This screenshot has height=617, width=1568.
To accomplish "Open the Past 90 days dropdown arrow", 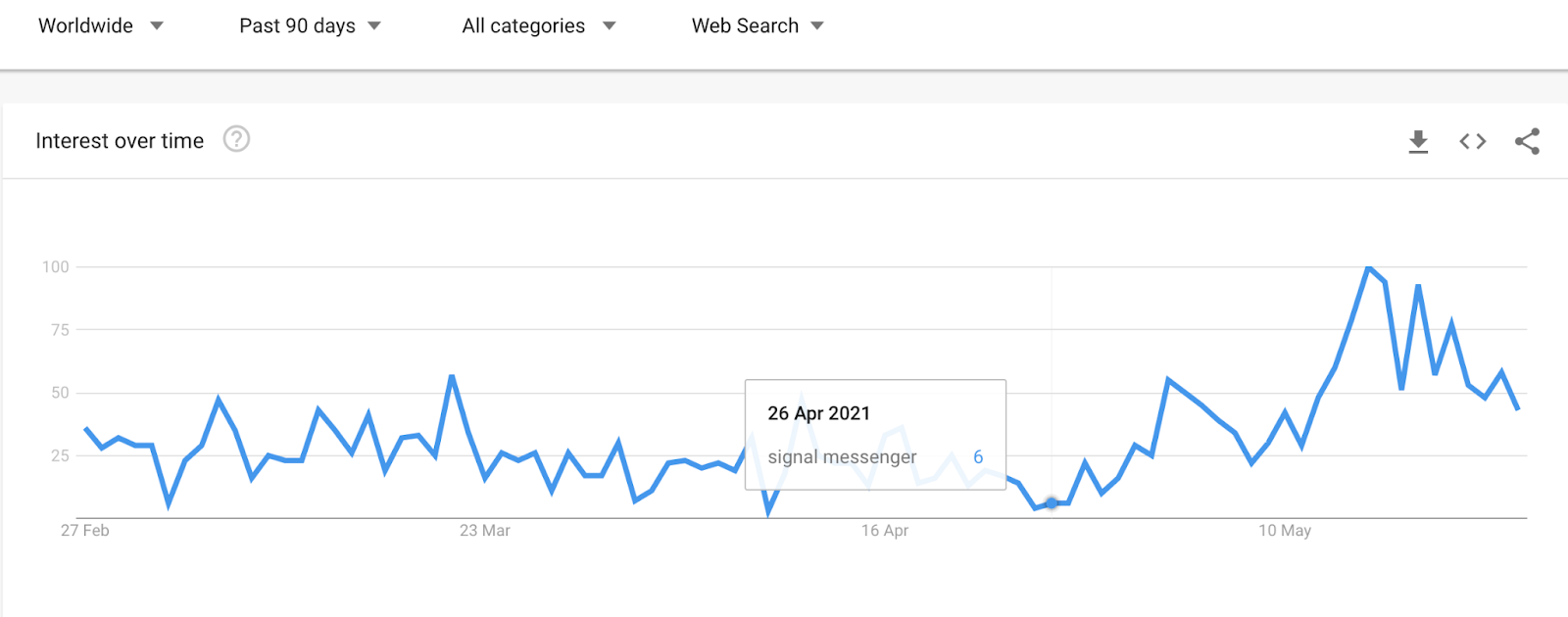I will [x=374, y=26].
